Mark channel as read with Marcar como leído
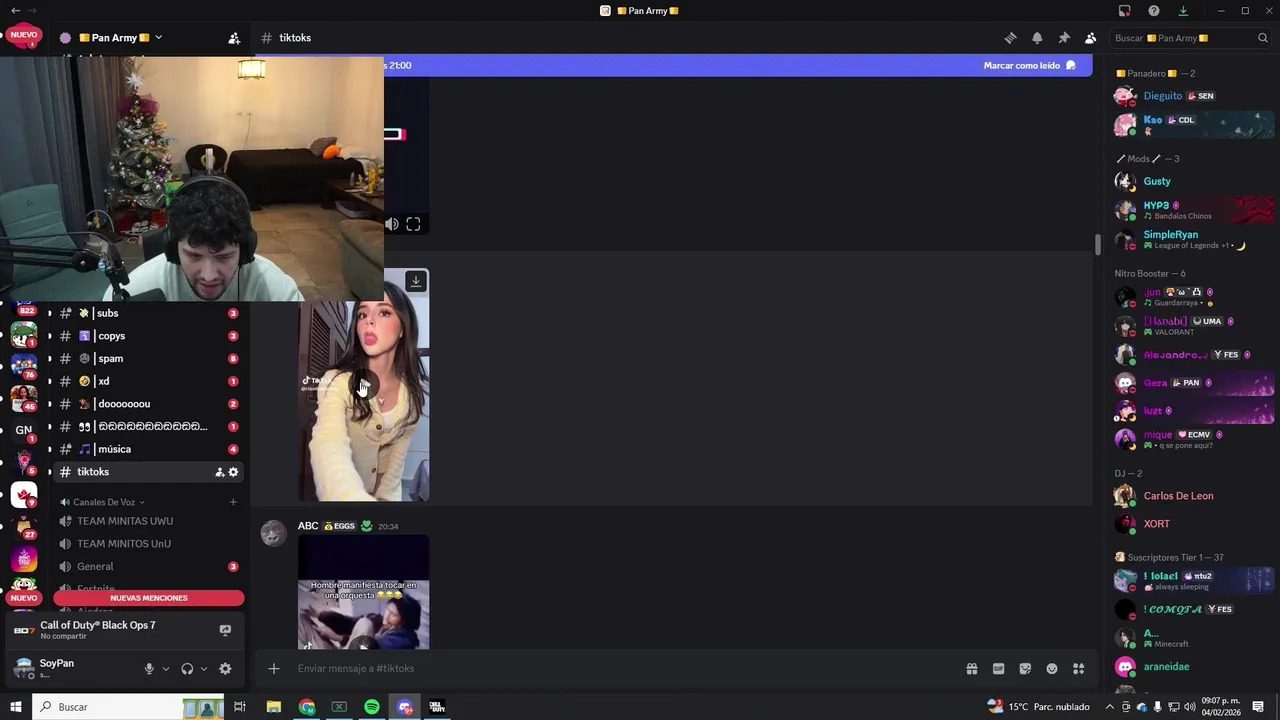 pos(1030,65)
